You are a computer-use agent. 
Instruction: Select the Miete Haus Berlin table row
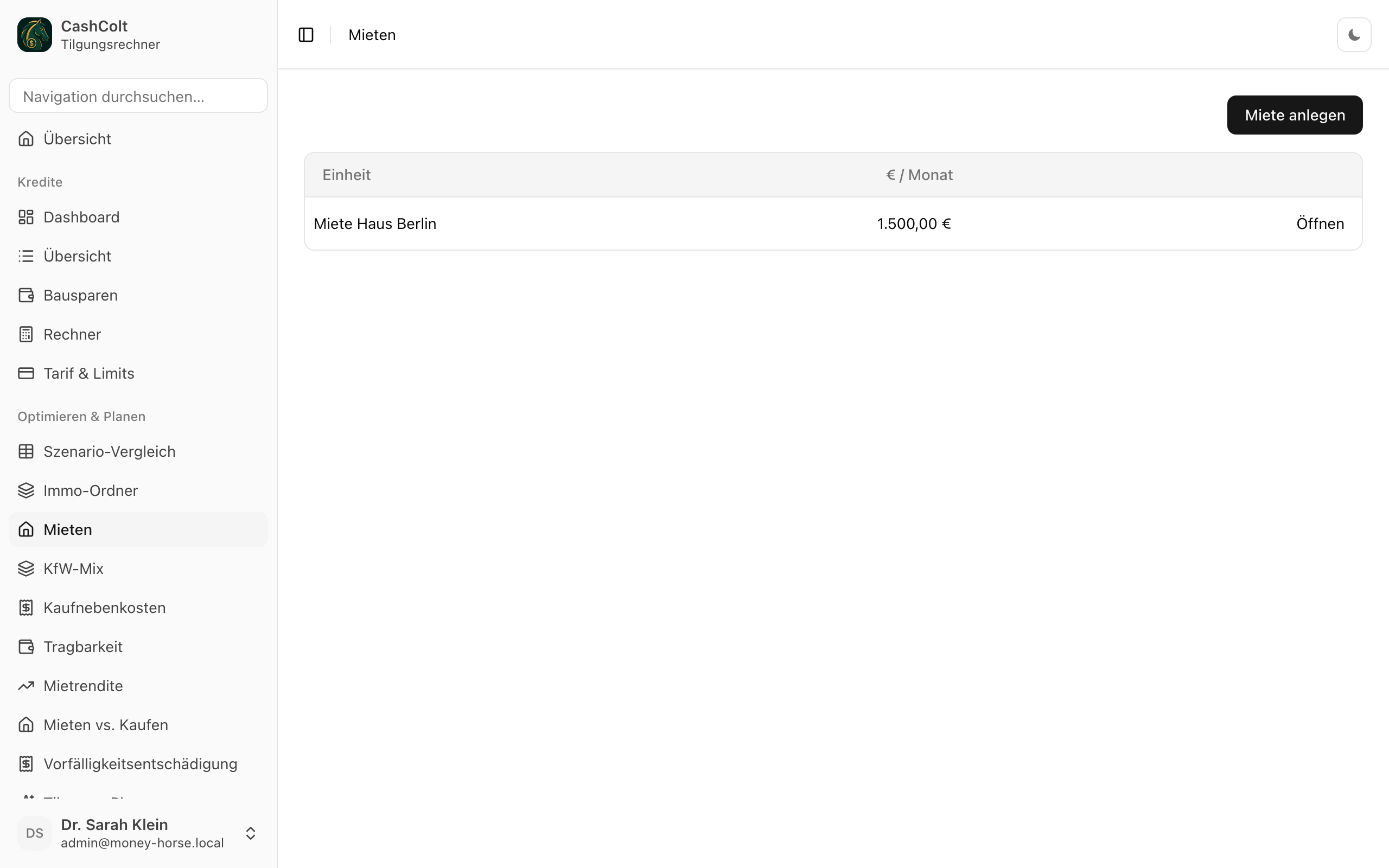(833, 224)
